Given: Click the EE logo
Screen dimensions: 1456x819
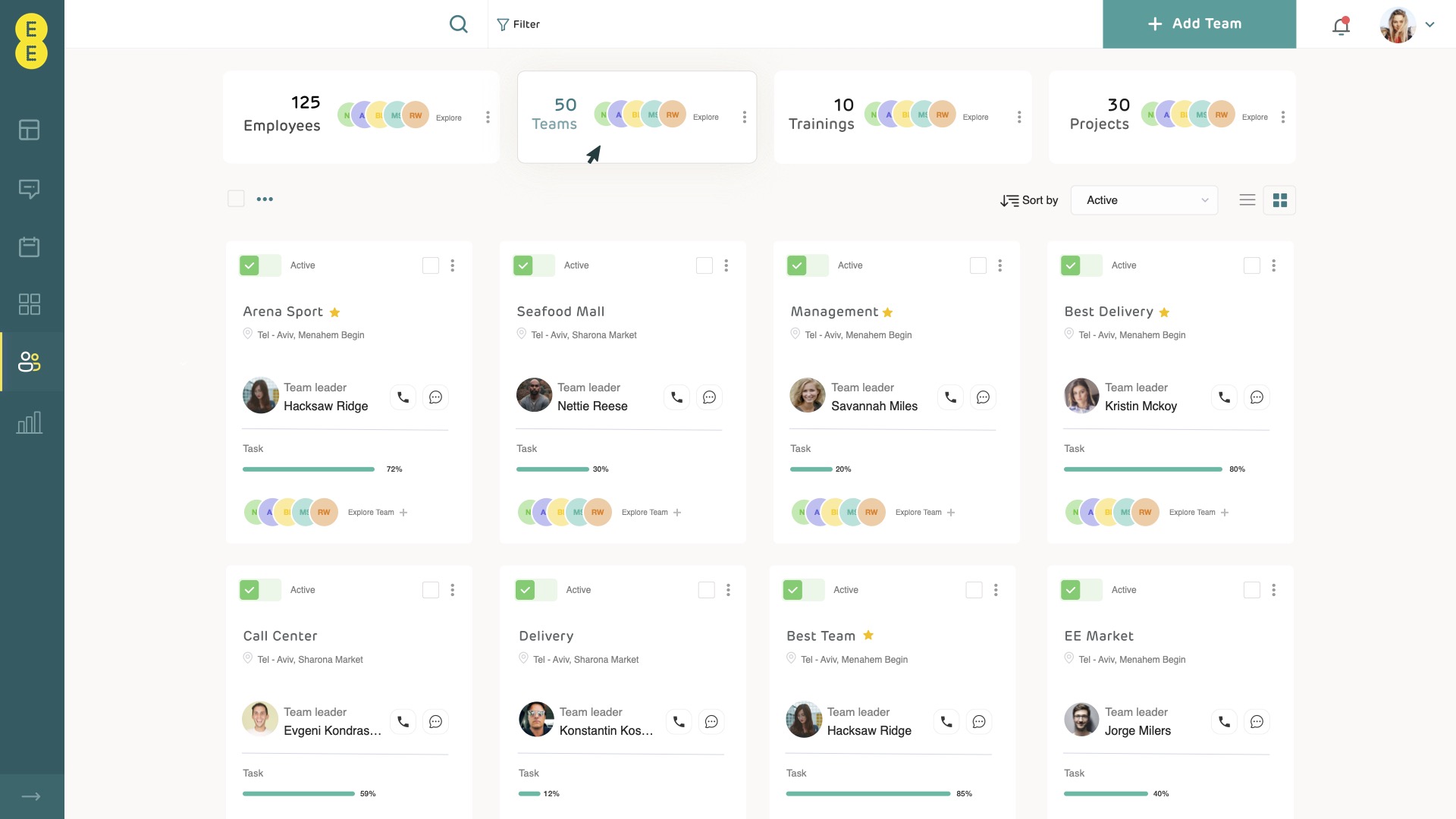Looking at the screenshot, I should pos(31,41).
